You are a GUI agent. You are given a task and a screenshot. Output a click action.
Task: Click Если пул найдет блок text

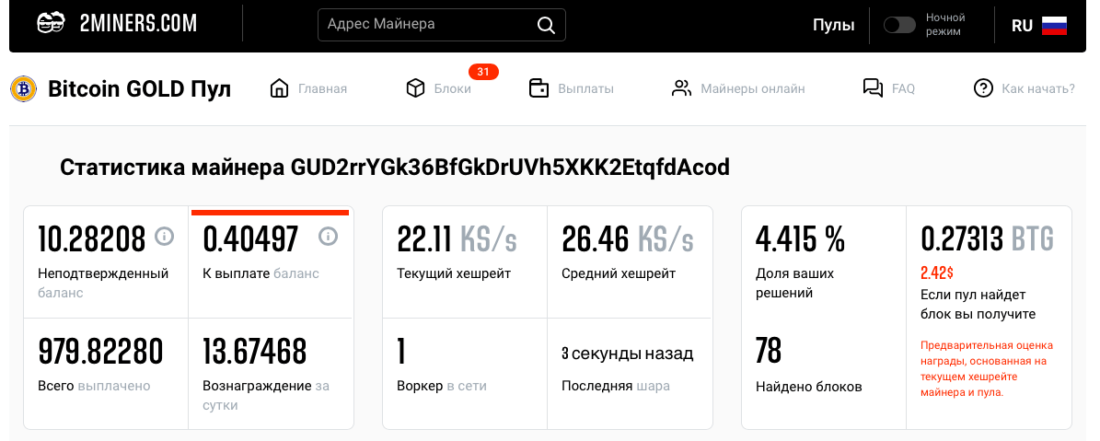click(978, 304)
